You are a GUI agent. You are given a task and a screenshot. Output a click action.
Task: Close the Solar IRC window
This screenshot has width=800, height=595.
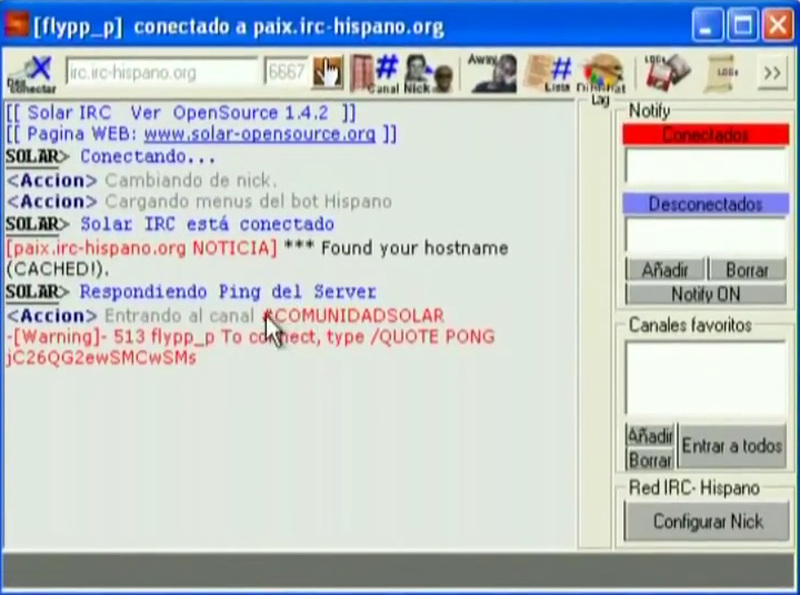(x=778, y=24)
